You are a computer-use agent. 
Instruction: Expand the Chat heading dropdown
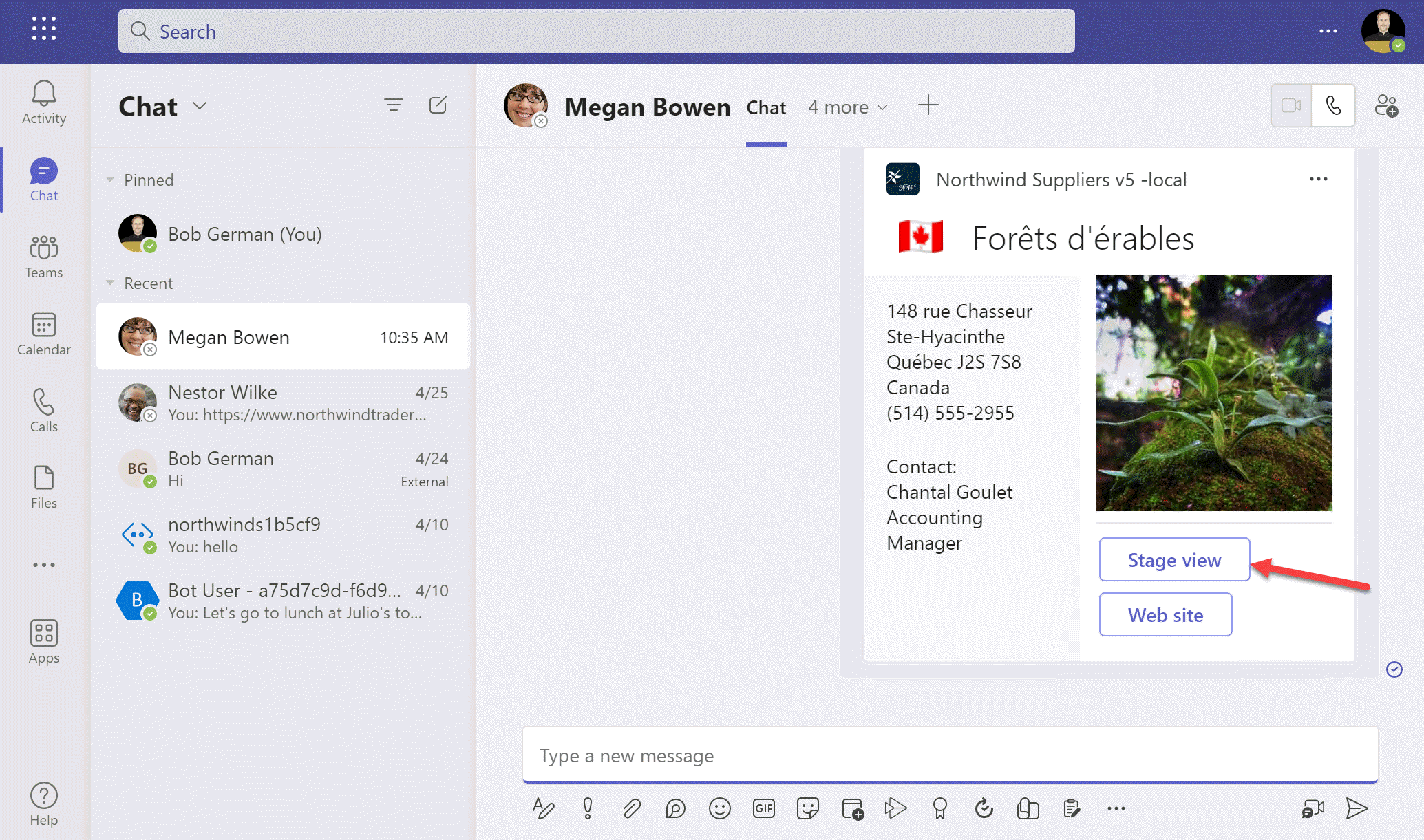tap(200, 105)
